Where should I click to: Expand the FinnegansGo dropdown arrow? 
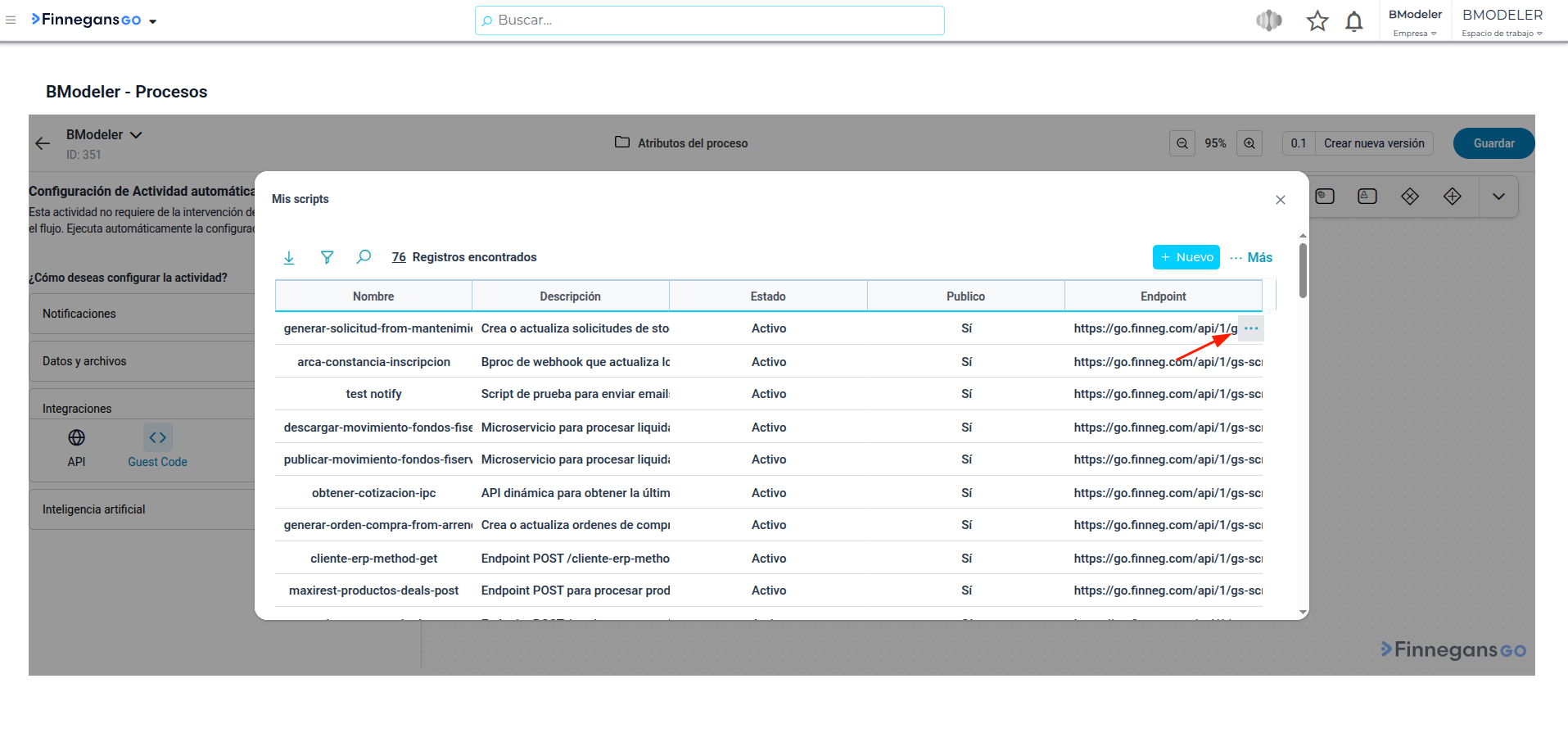(x=153, y=21)
